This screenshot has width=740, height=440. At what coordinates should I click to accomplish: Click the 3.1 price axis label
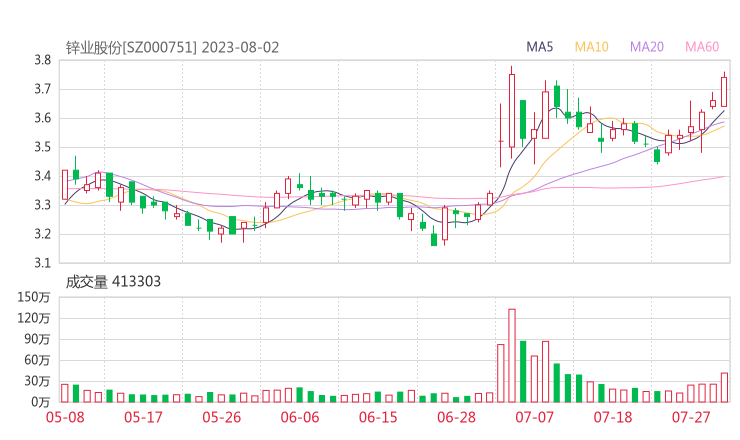point(42,263)
